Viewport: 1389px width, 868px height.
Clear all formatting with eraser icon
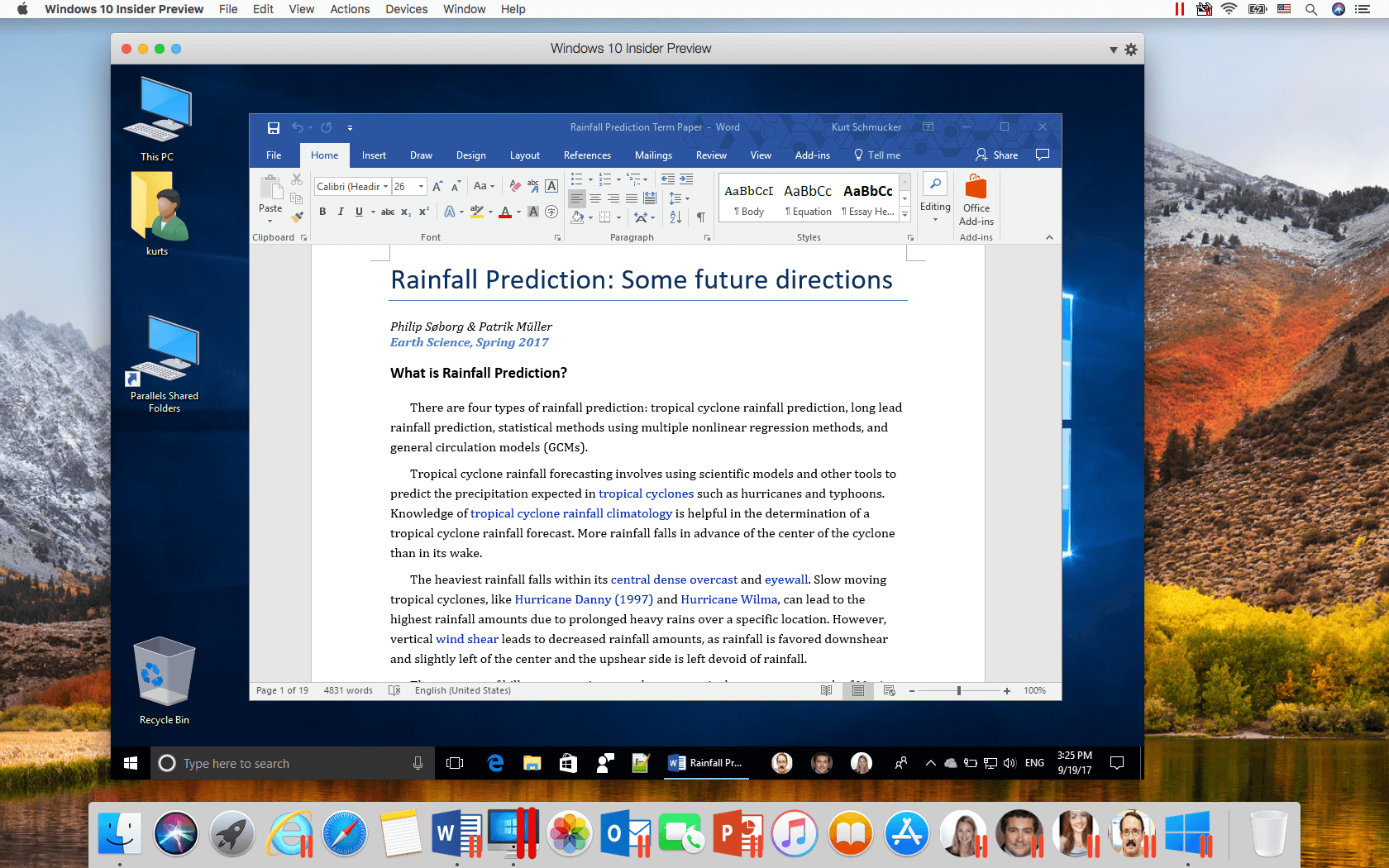click(x=515, y=186)
